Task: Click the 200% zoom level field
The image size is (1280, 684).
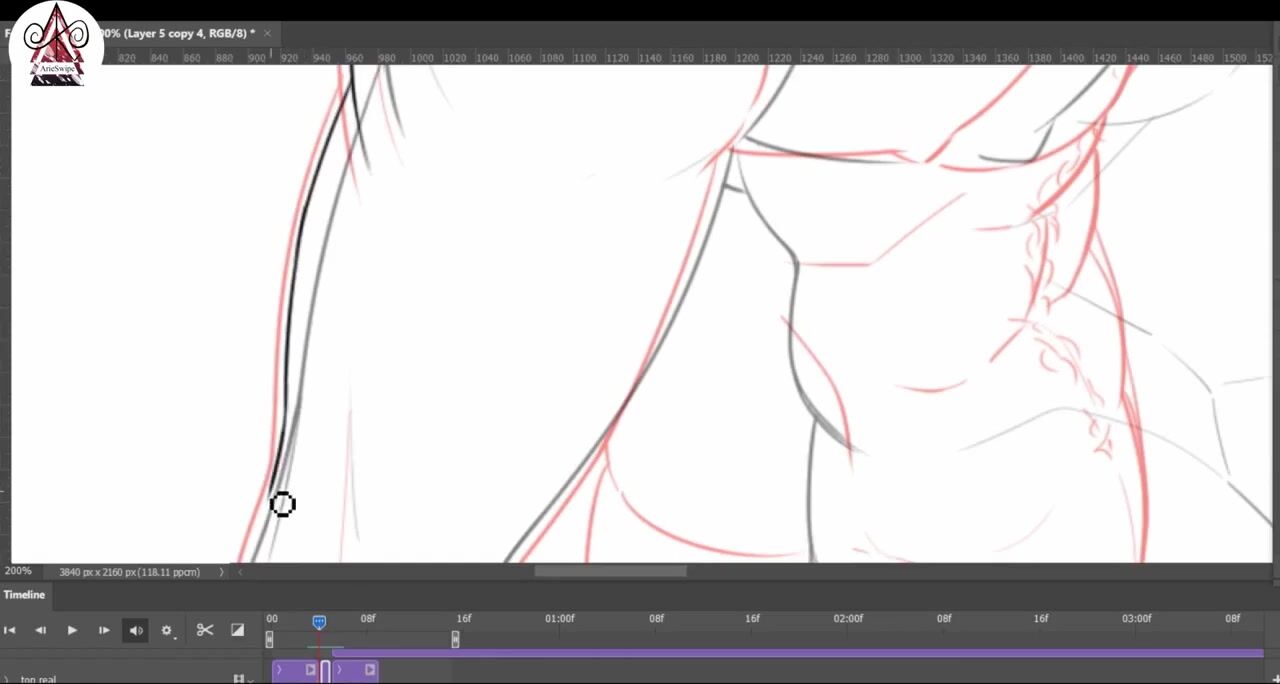Action: pos(18,571)
